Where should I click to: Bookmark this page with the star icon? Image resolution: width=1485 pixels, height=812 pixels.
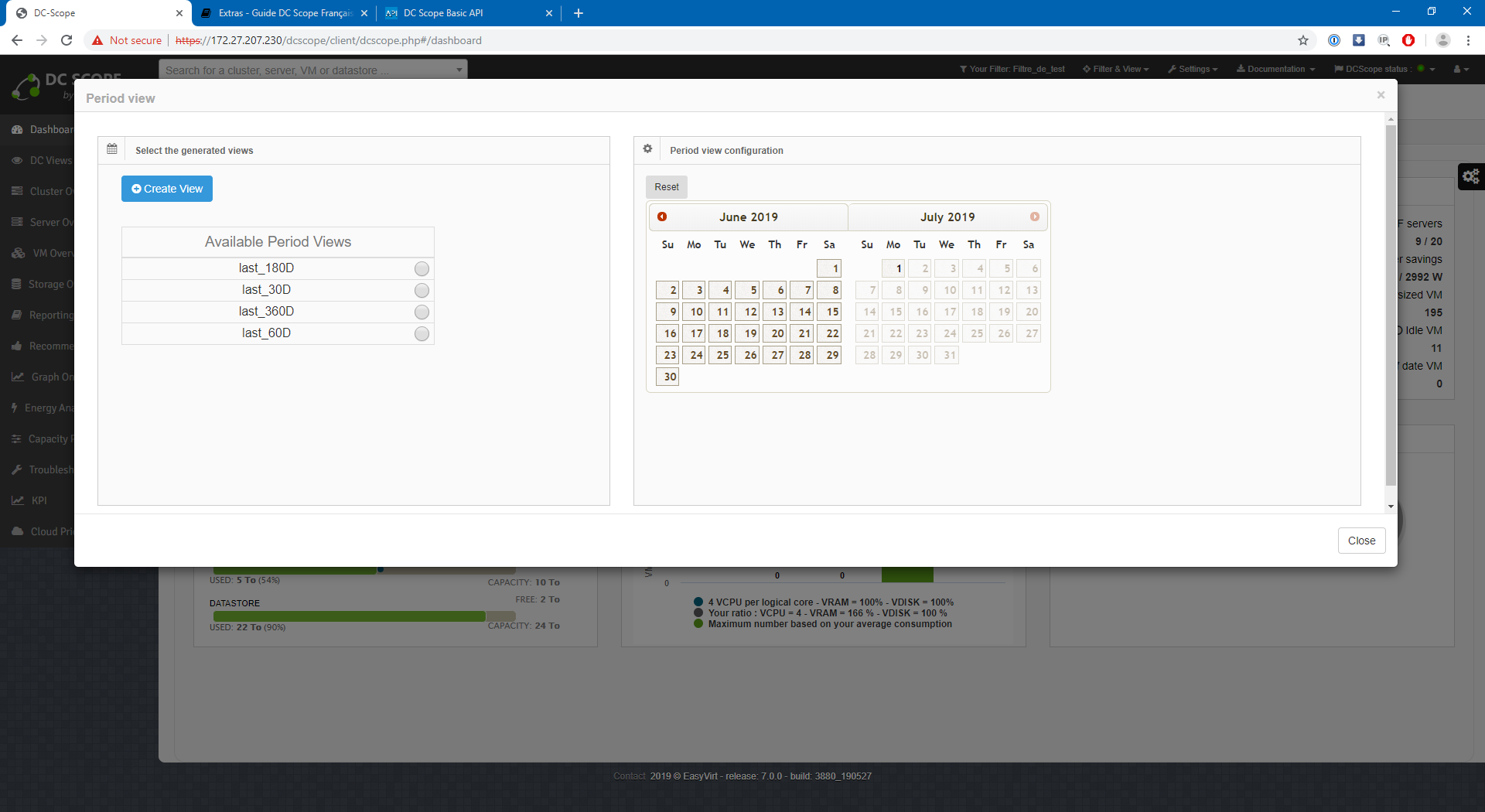pos(1303,40)
